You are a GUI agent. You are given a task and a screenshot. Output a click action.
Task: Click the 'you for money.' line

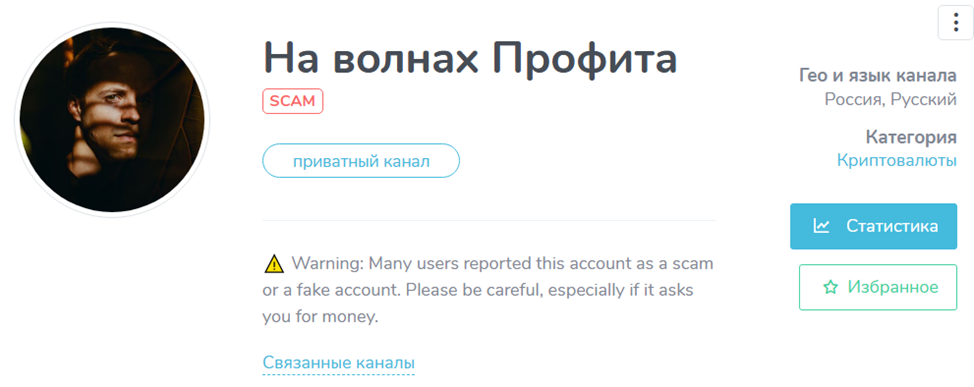click(x=320, y=317)
